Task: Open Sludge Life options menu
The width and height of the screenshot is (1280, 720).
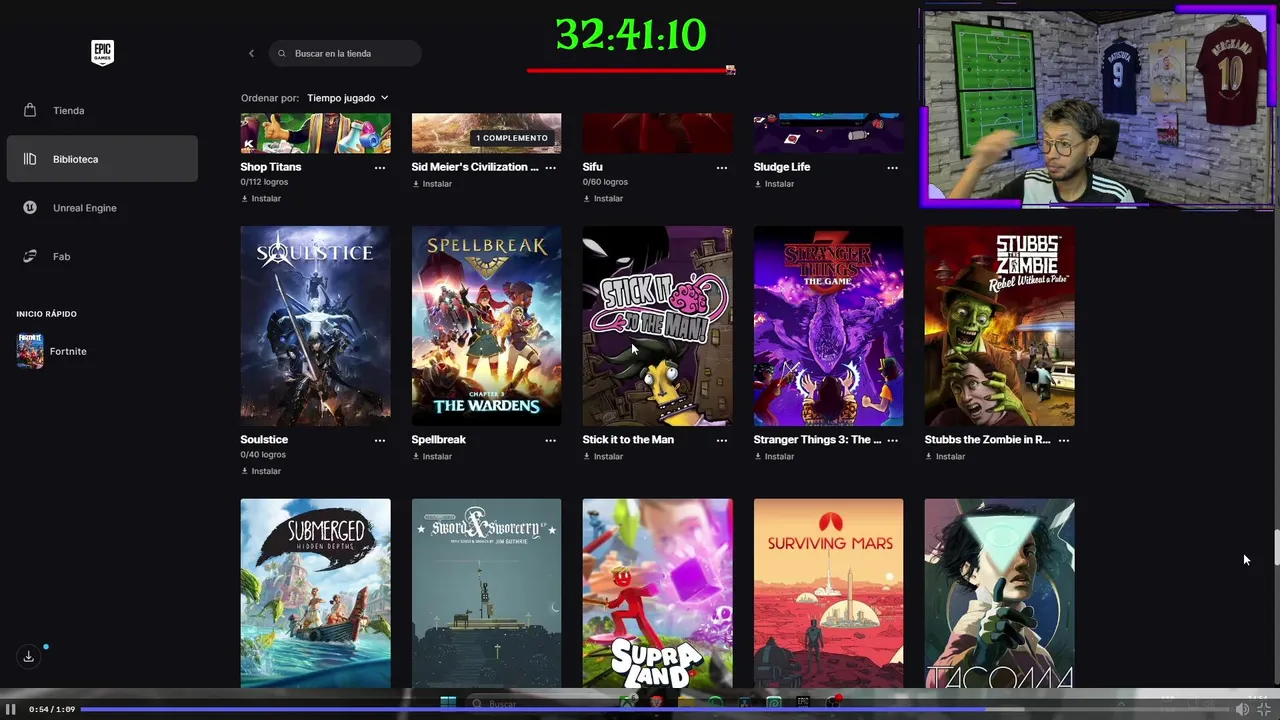Action: coord(893,167)
